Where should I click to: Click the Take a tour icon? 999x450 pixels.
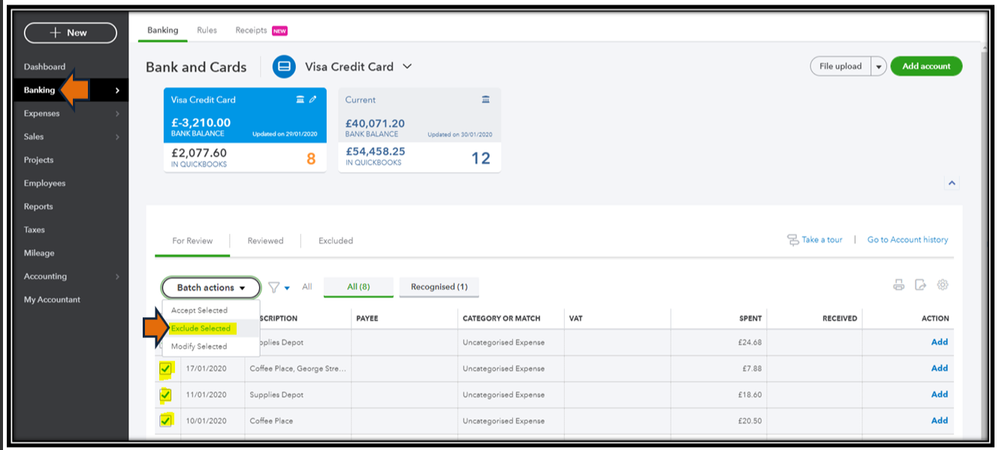pyautogui.click(x=793, y=240)
